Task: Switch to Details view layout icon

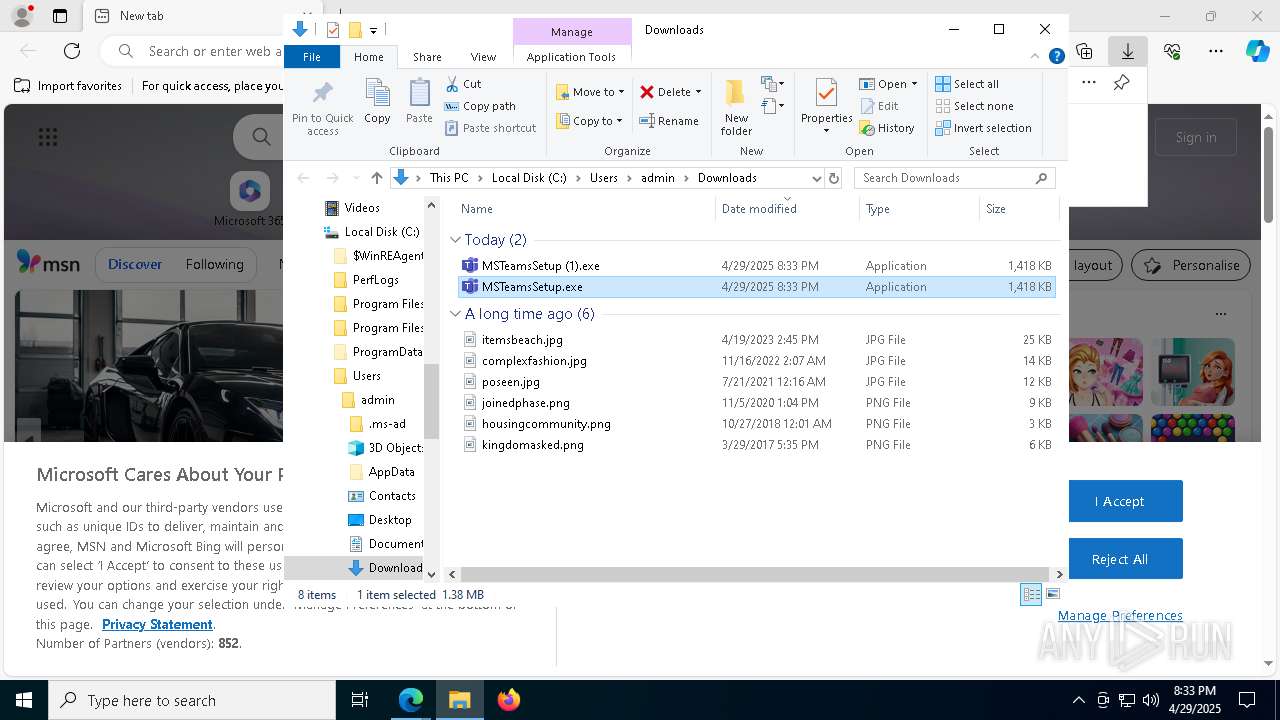Action: tap(1031, 594)
